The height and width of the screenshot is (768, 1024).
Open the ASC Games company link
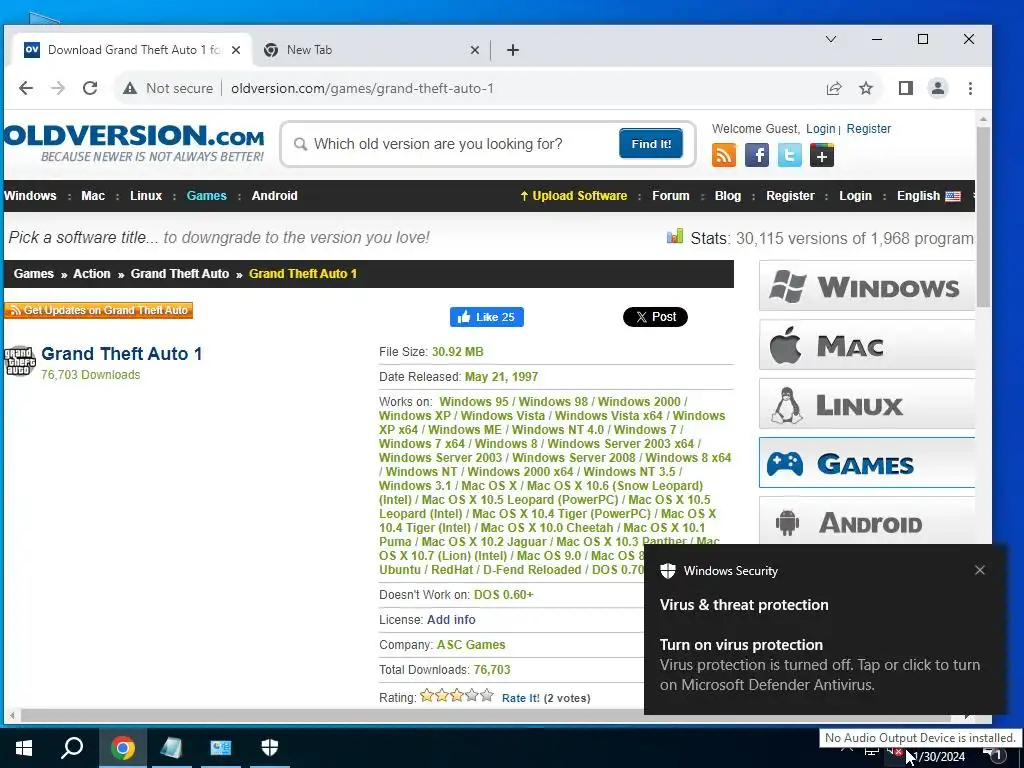[471, 645]
